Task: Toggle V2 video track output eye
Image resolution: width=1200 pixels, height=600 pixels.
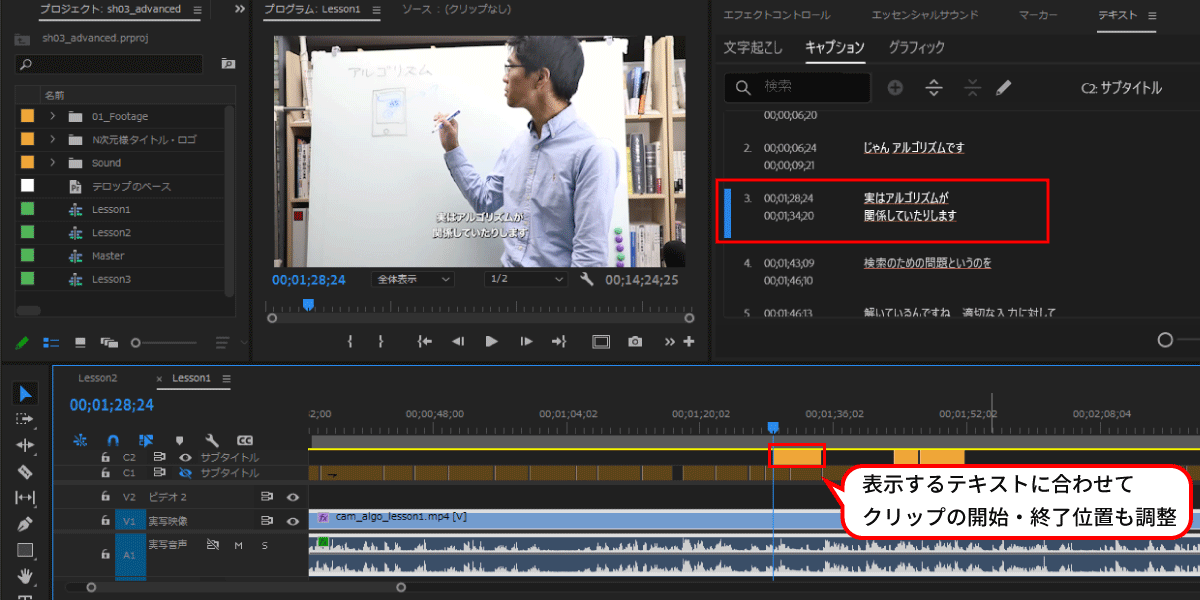Action: (x=293, y=496)
